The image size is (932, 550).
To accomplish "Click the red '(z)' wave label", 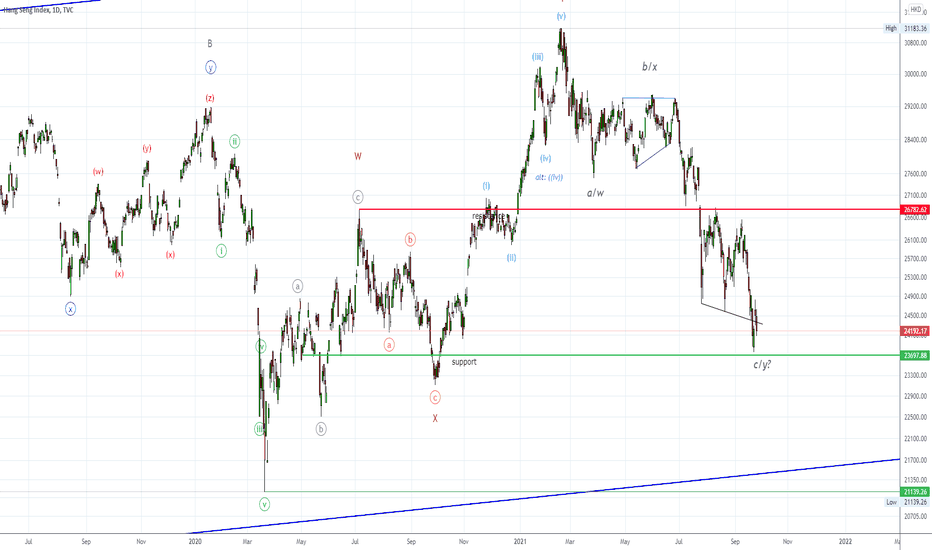I will (x=210, y=98).
